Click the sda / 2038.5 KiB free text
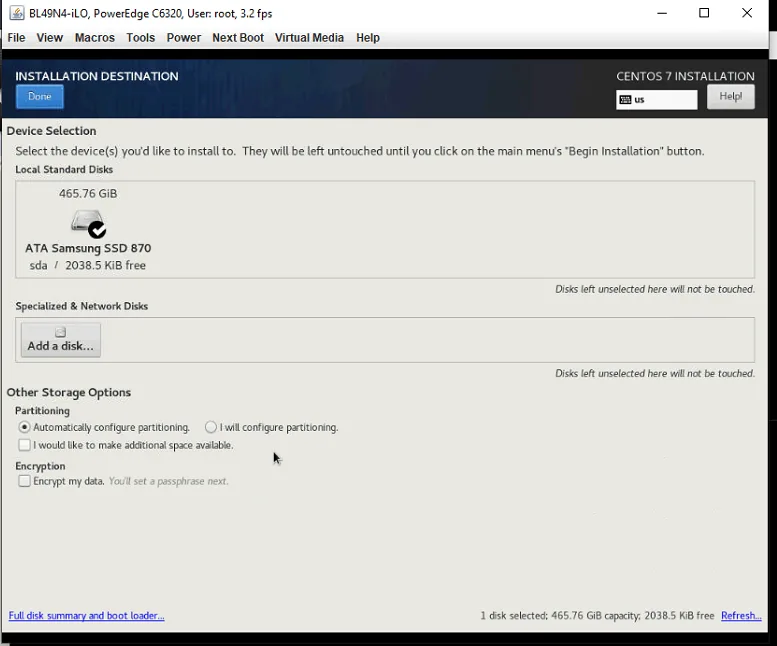 tap(88, 266)
